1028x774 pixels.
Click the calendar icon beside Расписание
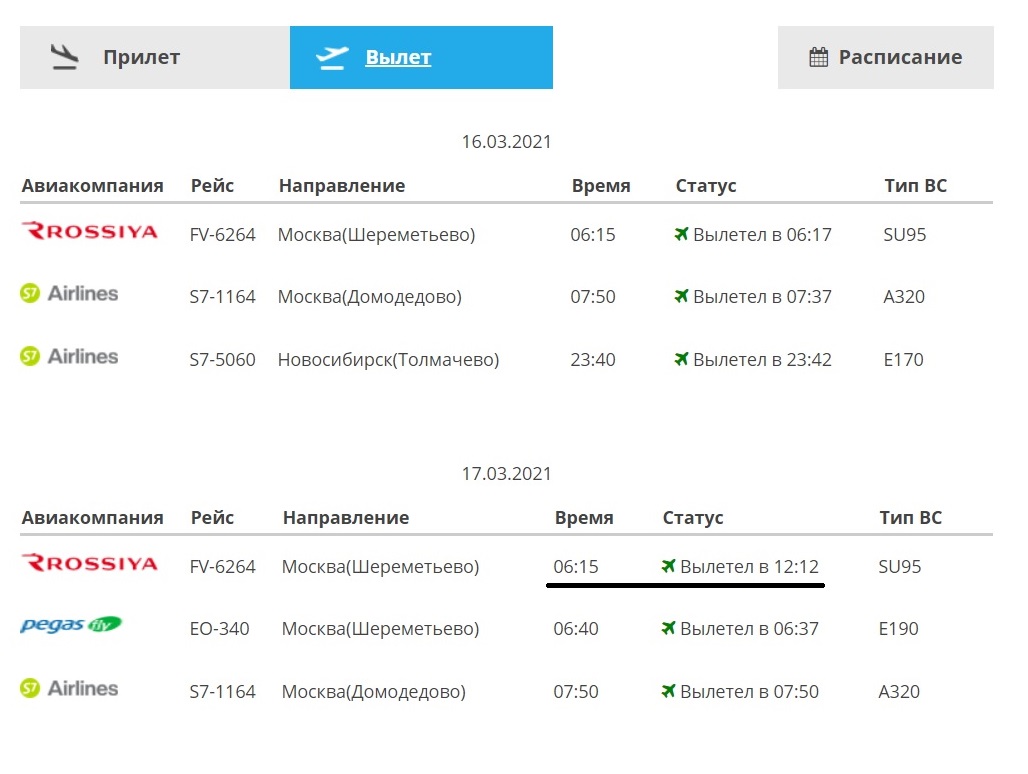[x=818, y=57]
